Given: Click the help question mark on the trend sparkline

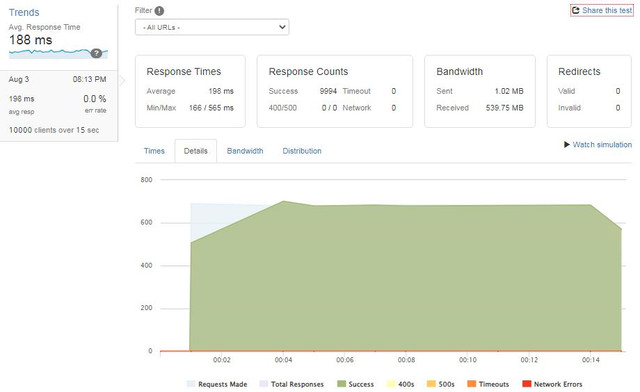Looking at the screenshot, I should pos(96,53).
